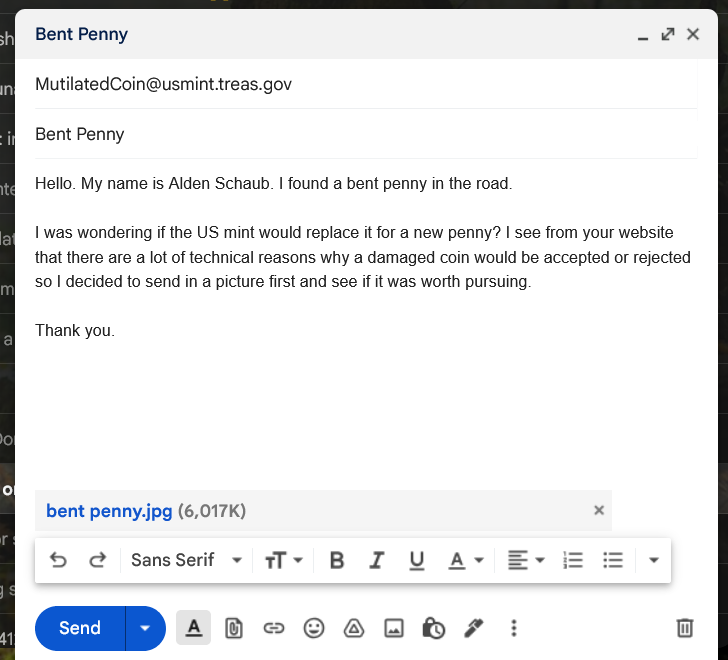
Task: Send the Bent Penny email
Action: point(80,628)
